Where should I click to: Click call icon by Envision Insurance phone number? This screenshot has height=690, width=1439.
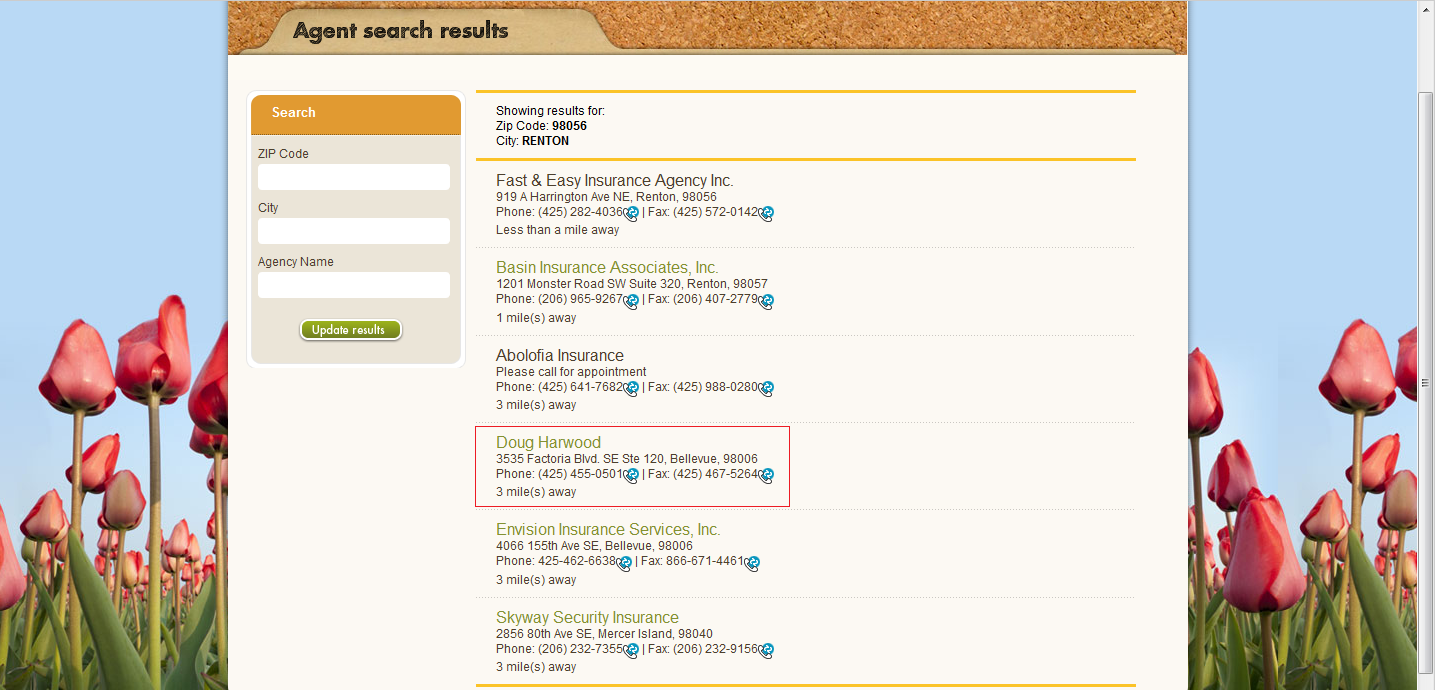coord(625,564)
